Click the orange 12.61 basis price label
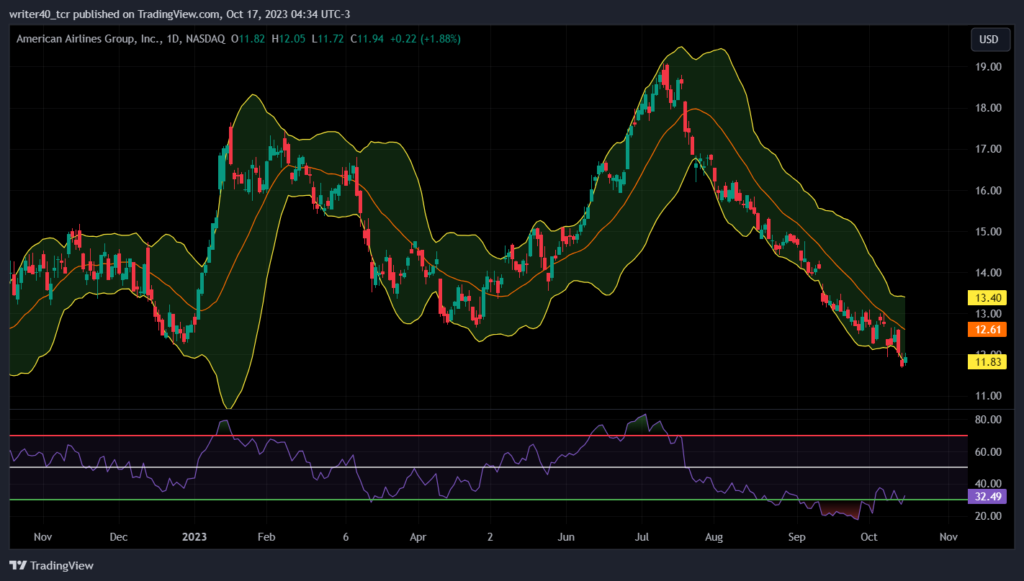The image size is (1024, 581). click(x=987, y=330)
